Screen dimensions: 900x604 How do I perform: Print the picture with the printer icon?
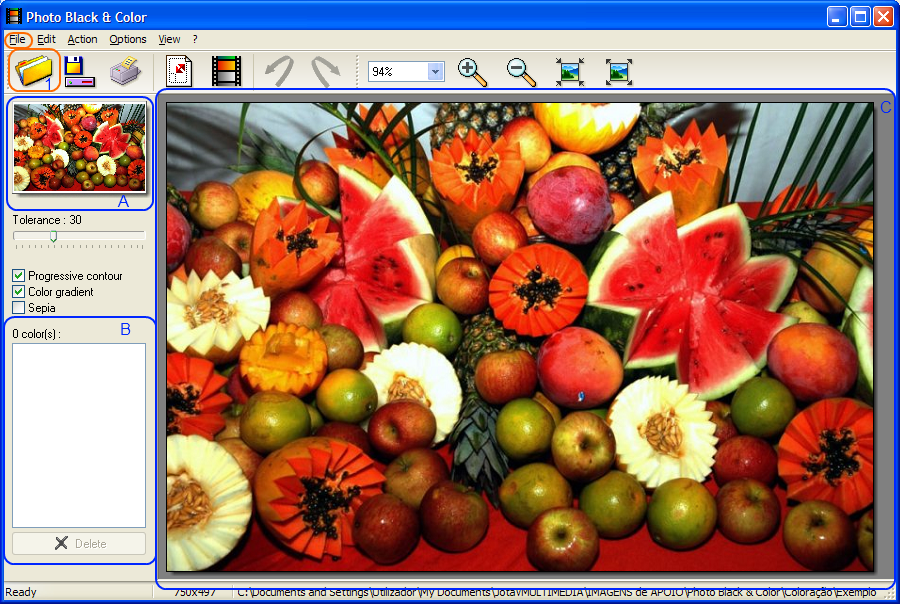click(125, 71)
